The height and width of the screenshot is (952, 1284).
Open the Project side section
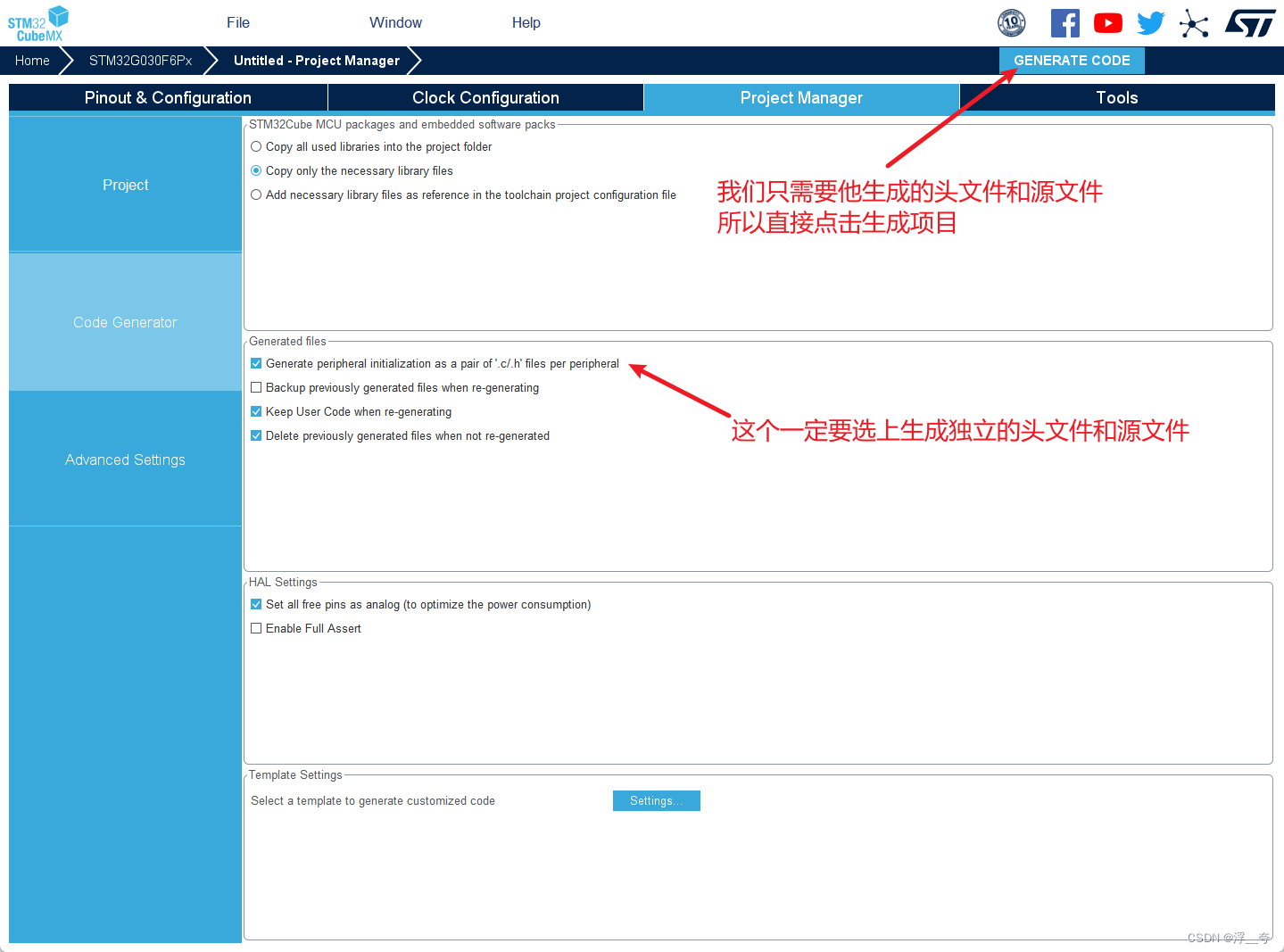click(x=125, y=185)
